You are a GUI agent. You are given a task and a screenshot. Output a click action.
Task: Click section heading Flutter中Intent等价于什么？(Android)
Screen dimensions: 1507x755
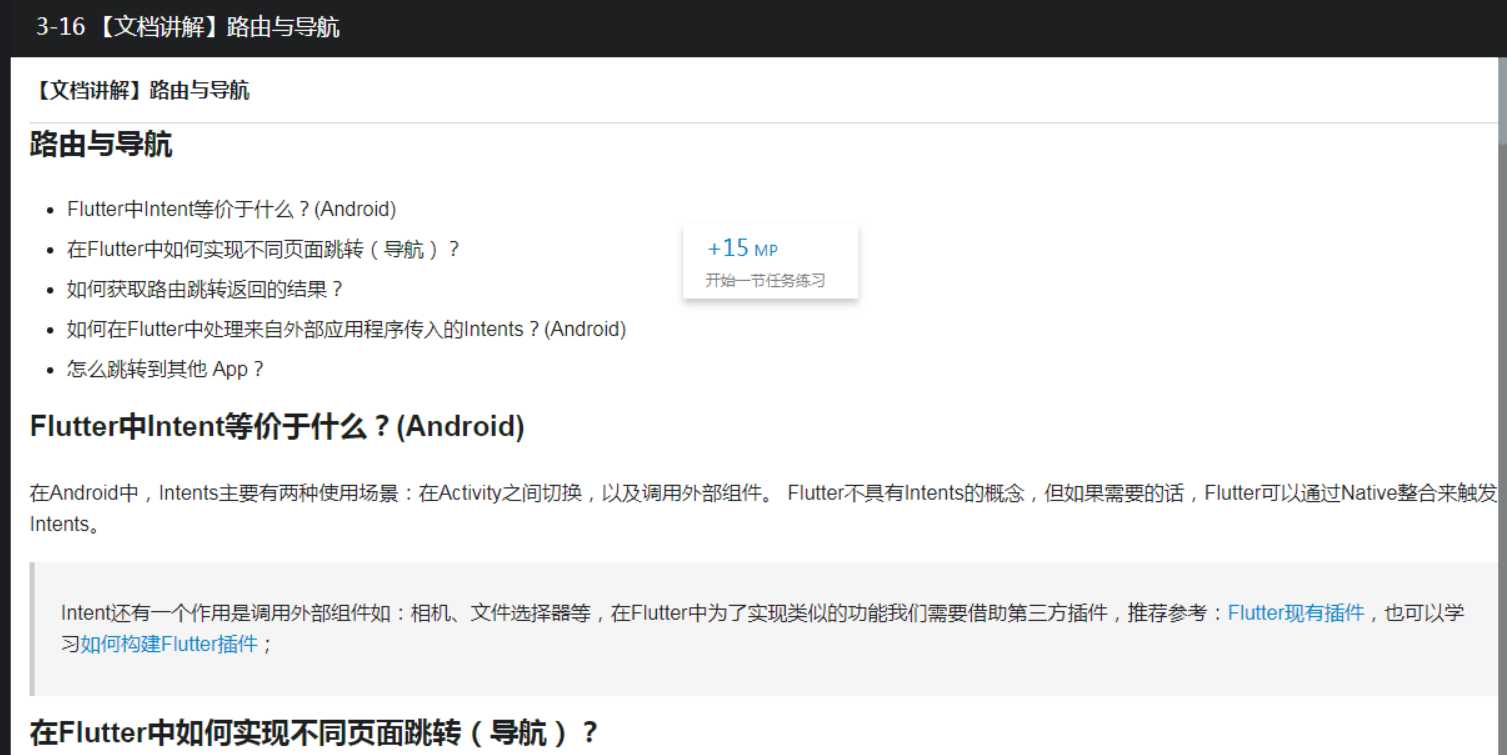point(277,426)
